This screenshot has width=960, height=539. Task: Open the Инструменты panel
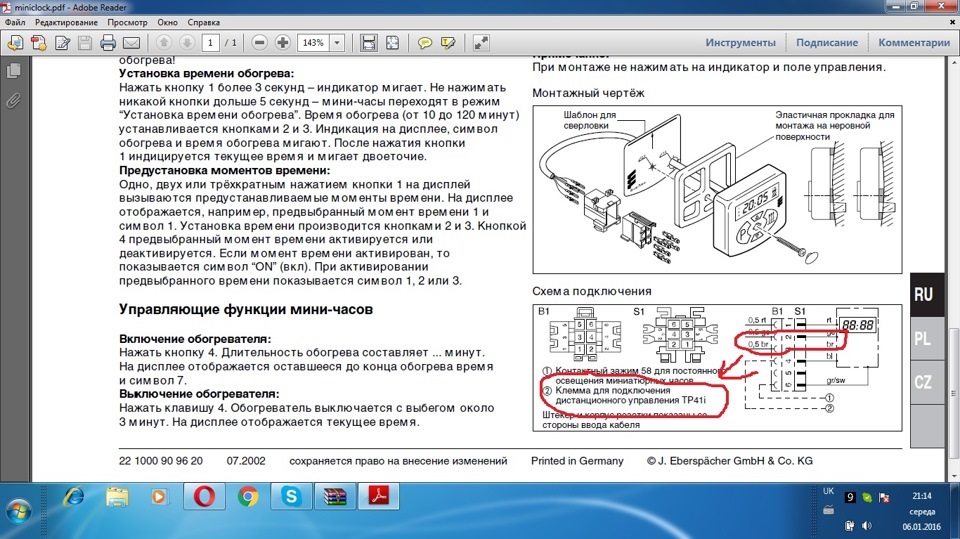pos(740,43)
